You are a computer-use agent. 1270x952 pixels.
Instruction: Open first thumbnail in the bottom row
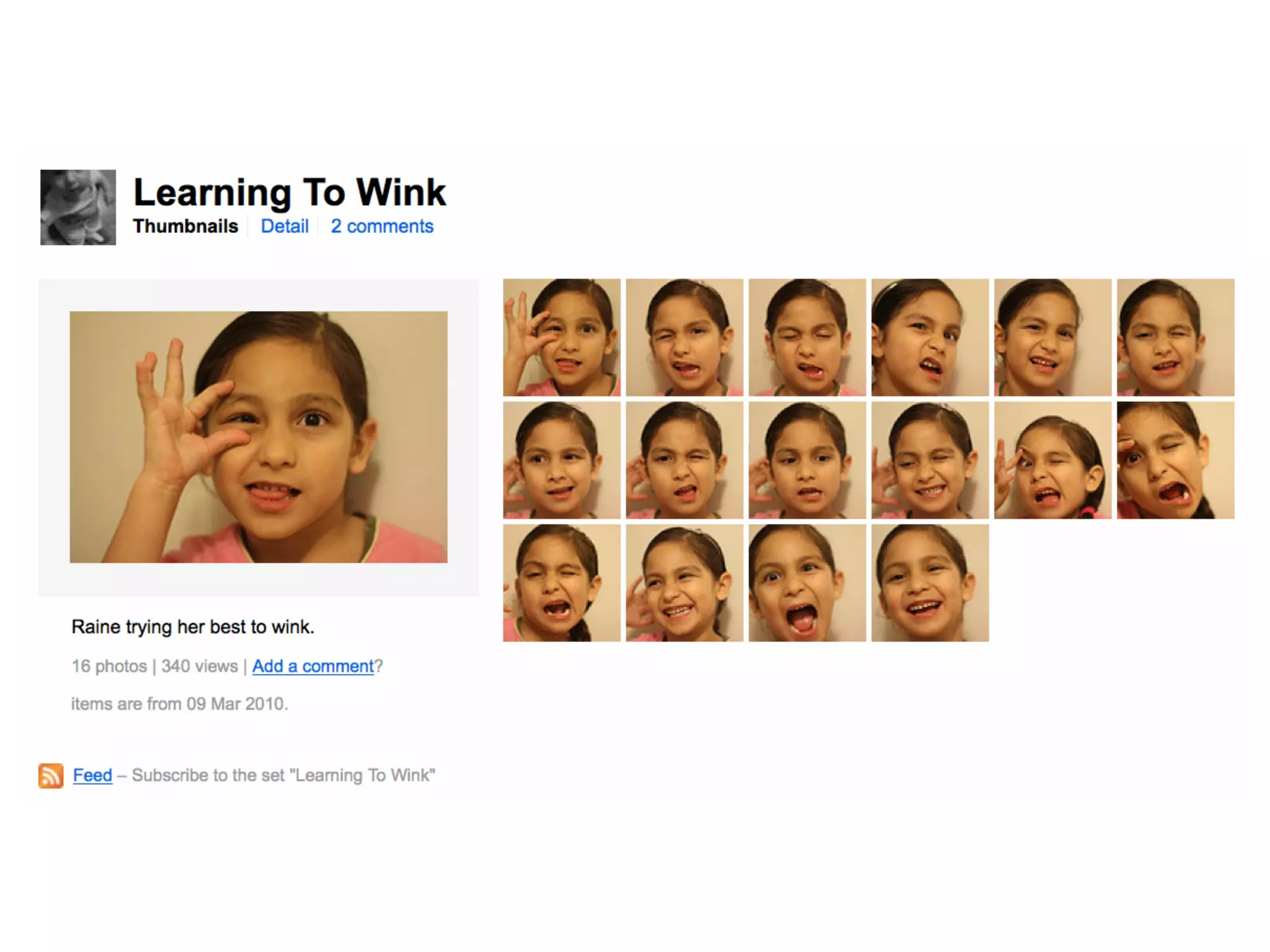click(562, 583)
